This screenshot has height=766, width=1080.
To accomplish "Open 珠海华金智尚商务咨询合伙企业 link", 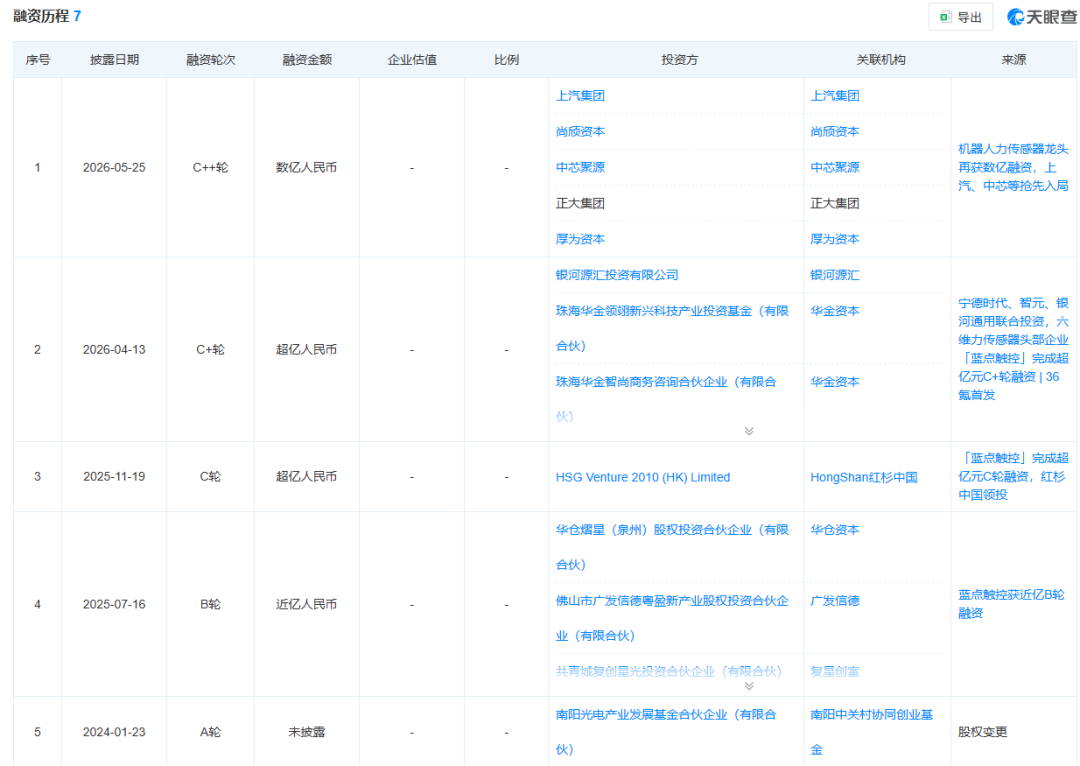I will click(666, 399).
